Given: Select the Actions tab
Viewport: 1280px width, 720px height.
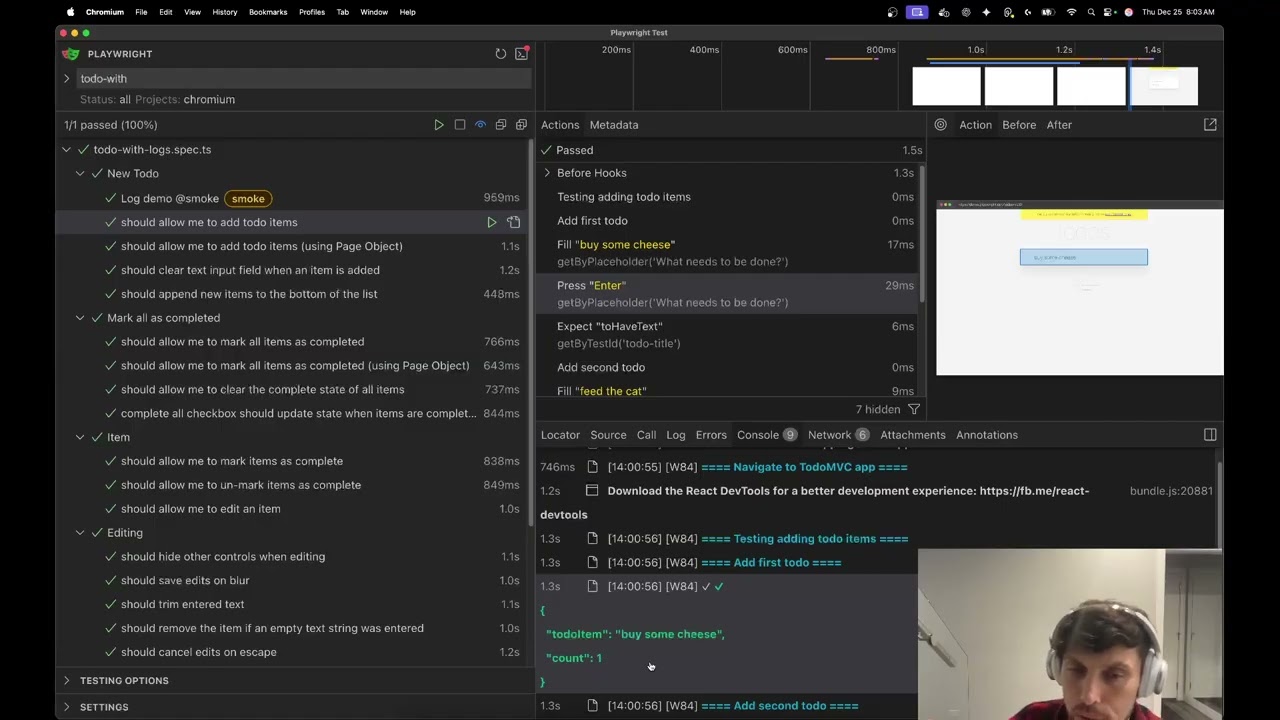Looking at the screenshot, I should coord(560,125).
